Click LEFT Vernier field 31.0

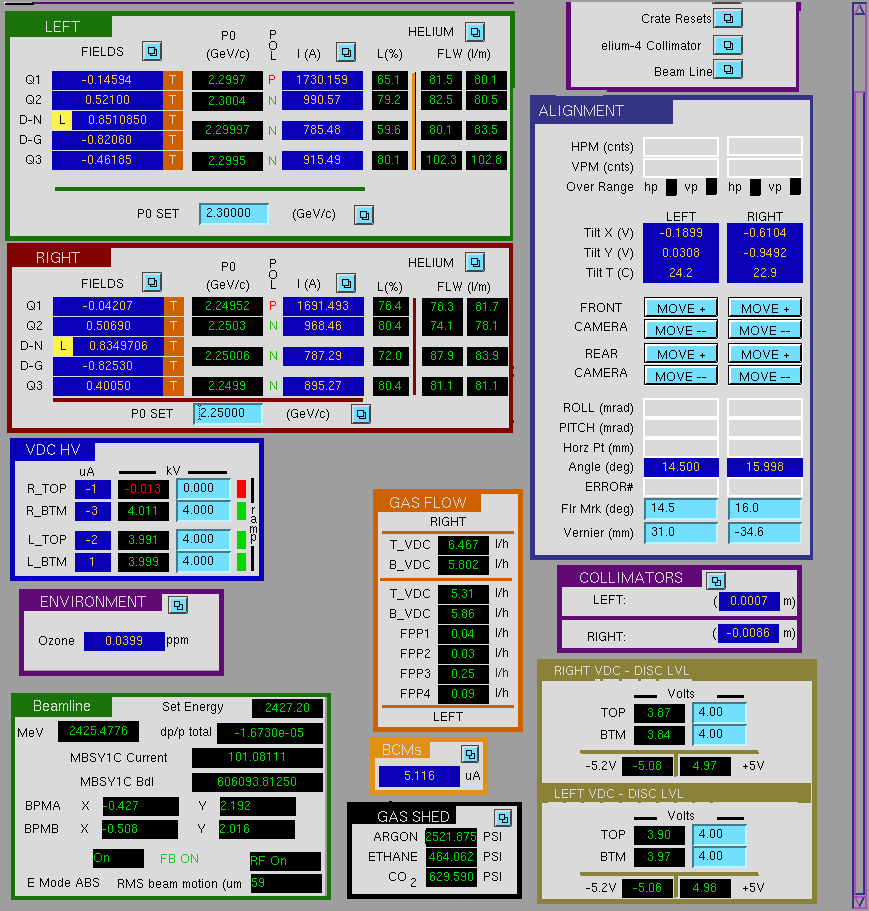(x=681, y=533)
